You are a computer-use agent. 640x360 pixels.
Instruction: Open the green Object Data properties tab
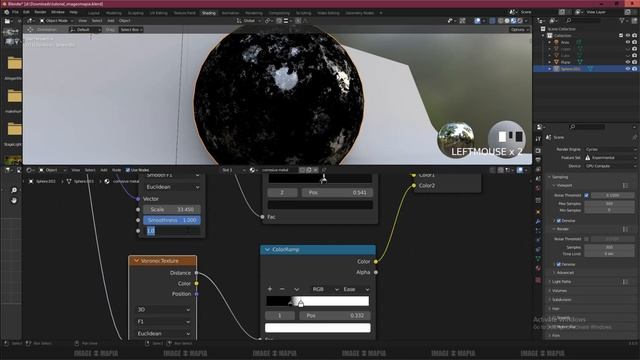coord(538,258)
